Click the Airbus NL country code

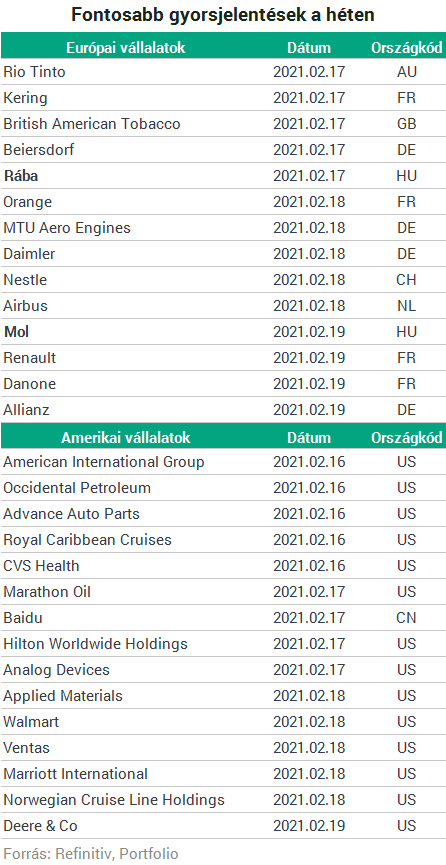[406, 306]
